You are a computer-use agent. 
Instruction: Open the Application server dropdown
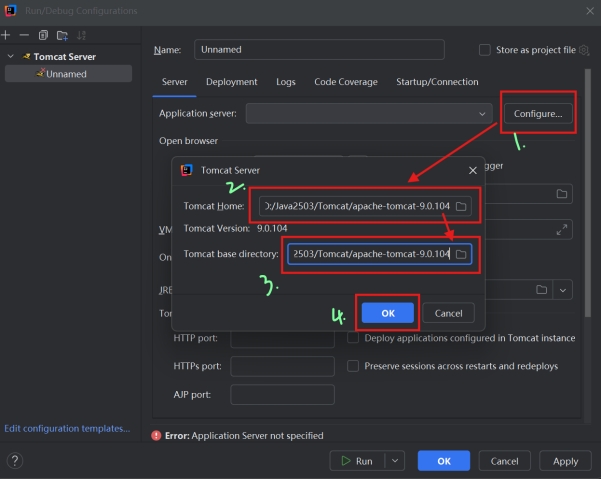coord(369,113)
